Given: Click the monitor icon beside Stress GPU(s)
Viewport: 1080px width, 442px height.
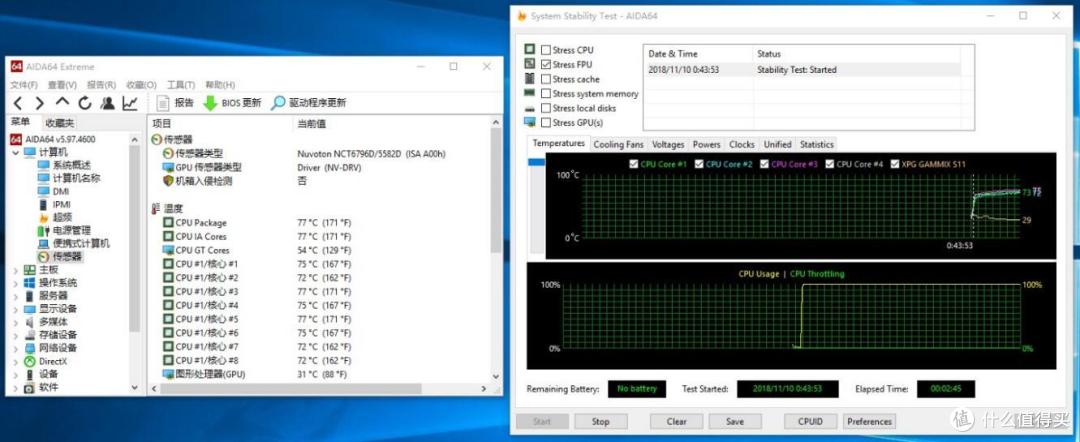Looking at the screenshot, I should (x=530, y=122).
